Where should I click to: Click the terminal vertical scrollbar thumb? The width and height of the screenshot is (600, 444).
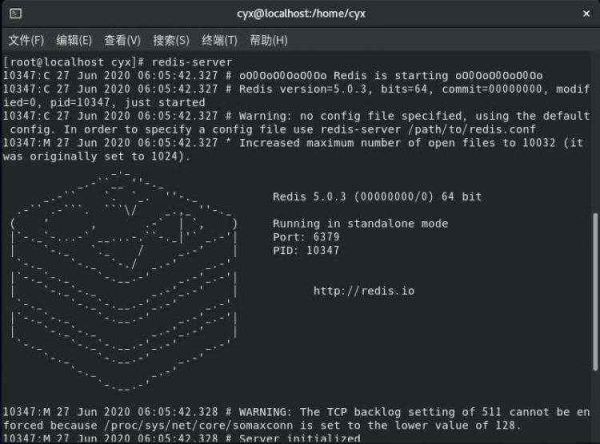coord(595,292)
